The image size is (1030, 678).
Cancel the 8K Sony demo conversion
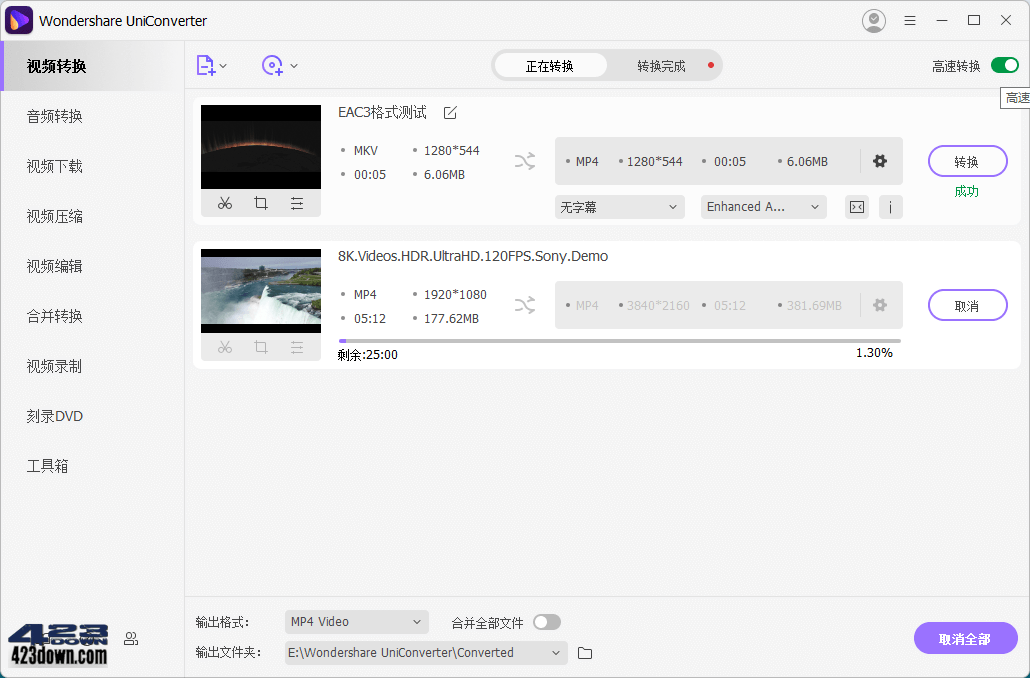(967, 305)
